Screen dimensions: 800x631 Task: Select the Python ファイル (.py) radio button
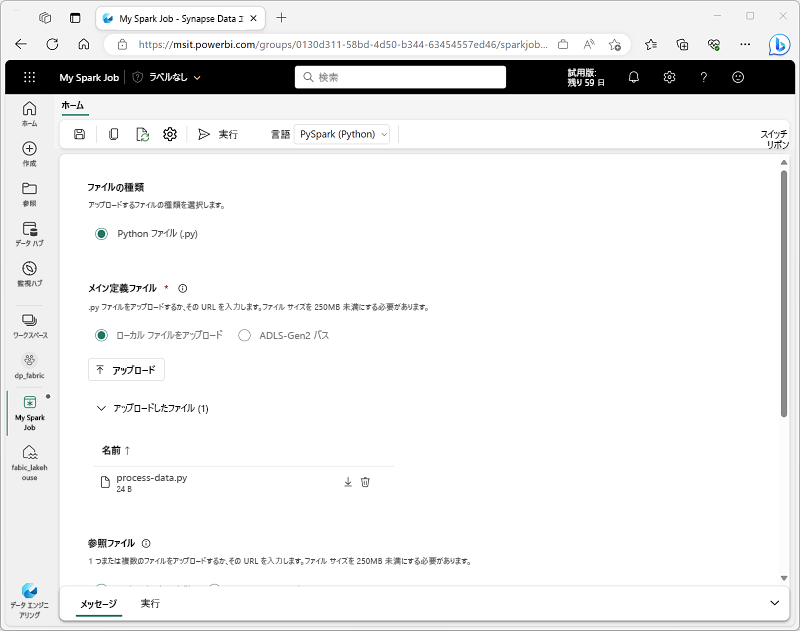pos(100,233)
